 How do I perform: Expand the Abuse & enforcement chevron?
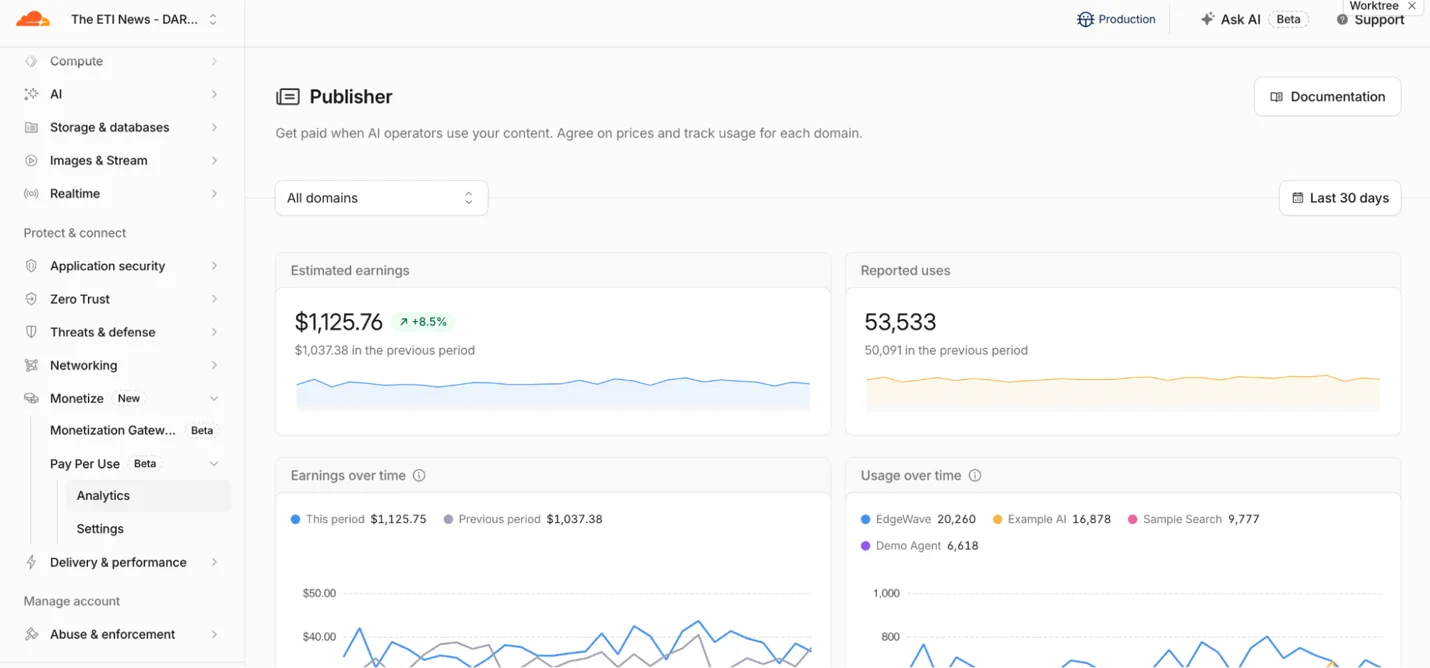[214, 634]
